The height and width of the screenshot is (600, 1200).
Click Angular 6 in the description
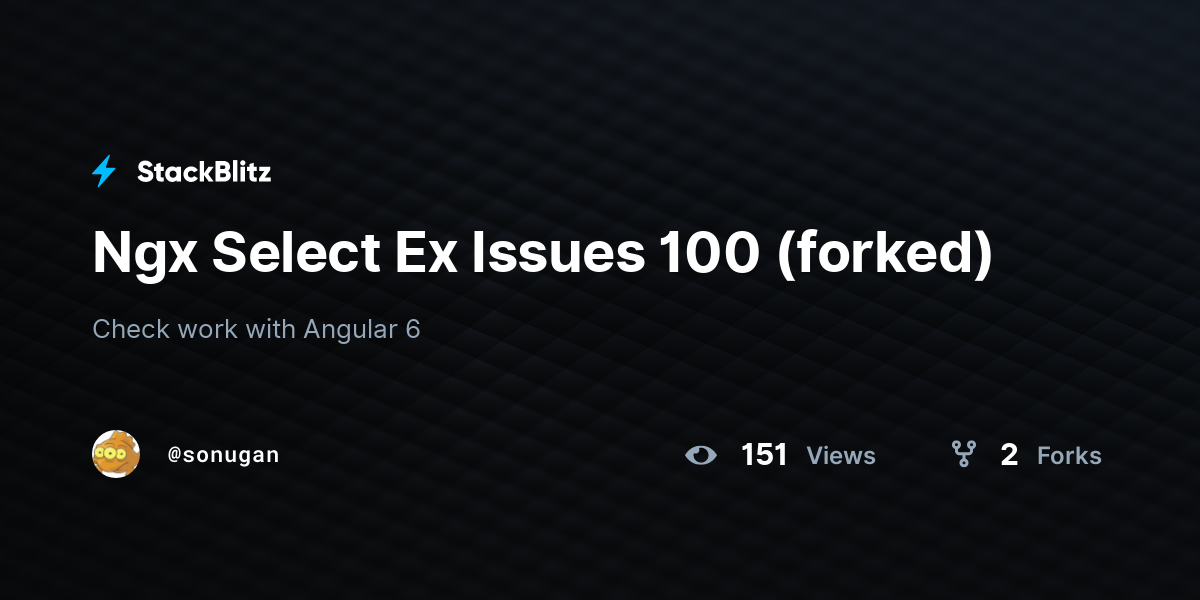point(362,329)
